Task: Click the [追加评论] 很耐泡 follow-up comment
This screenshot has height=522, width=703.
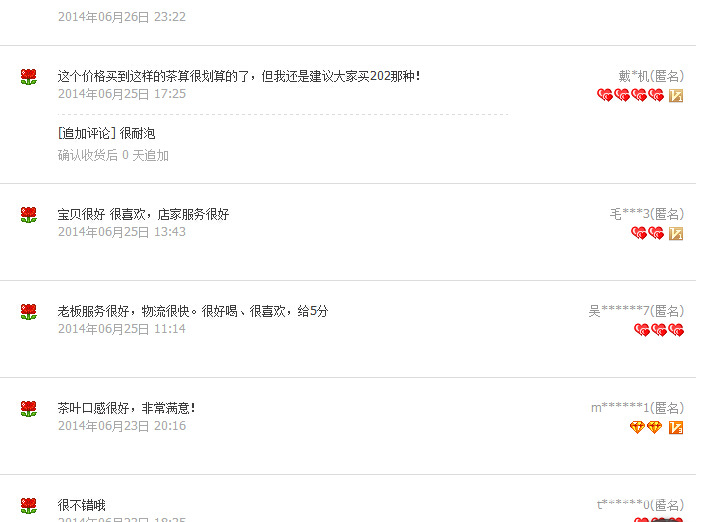Action: tap(107, 133)
